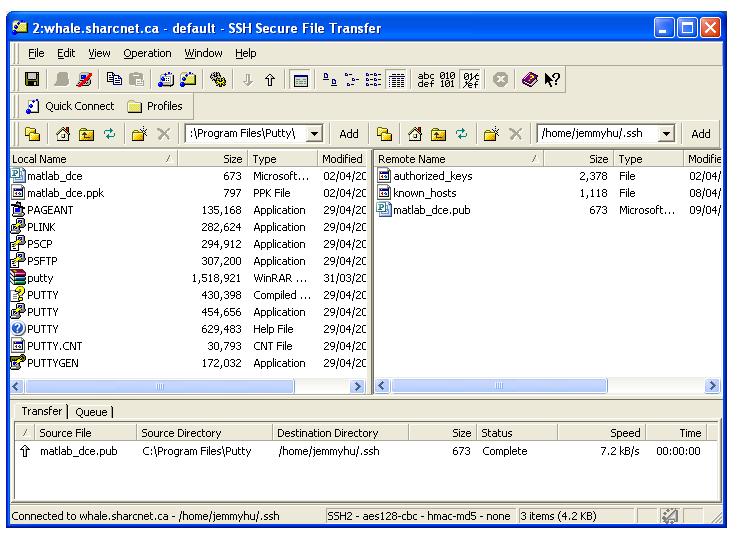
Task: Switch to the Queue tab
Action: [91, 411]
